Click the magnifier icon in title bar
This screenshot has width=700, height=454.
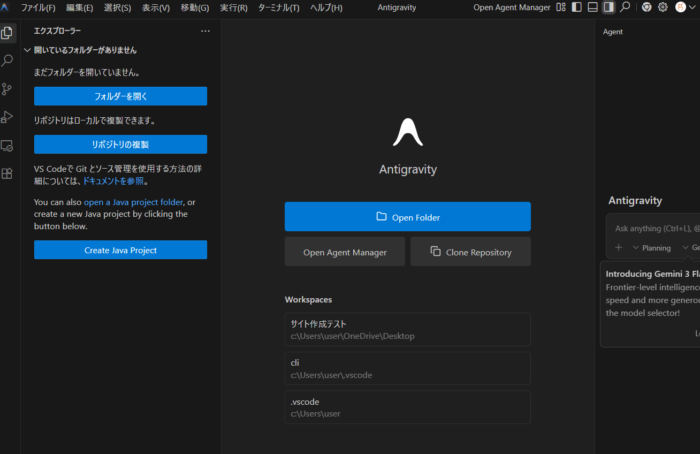pos(625,8)
